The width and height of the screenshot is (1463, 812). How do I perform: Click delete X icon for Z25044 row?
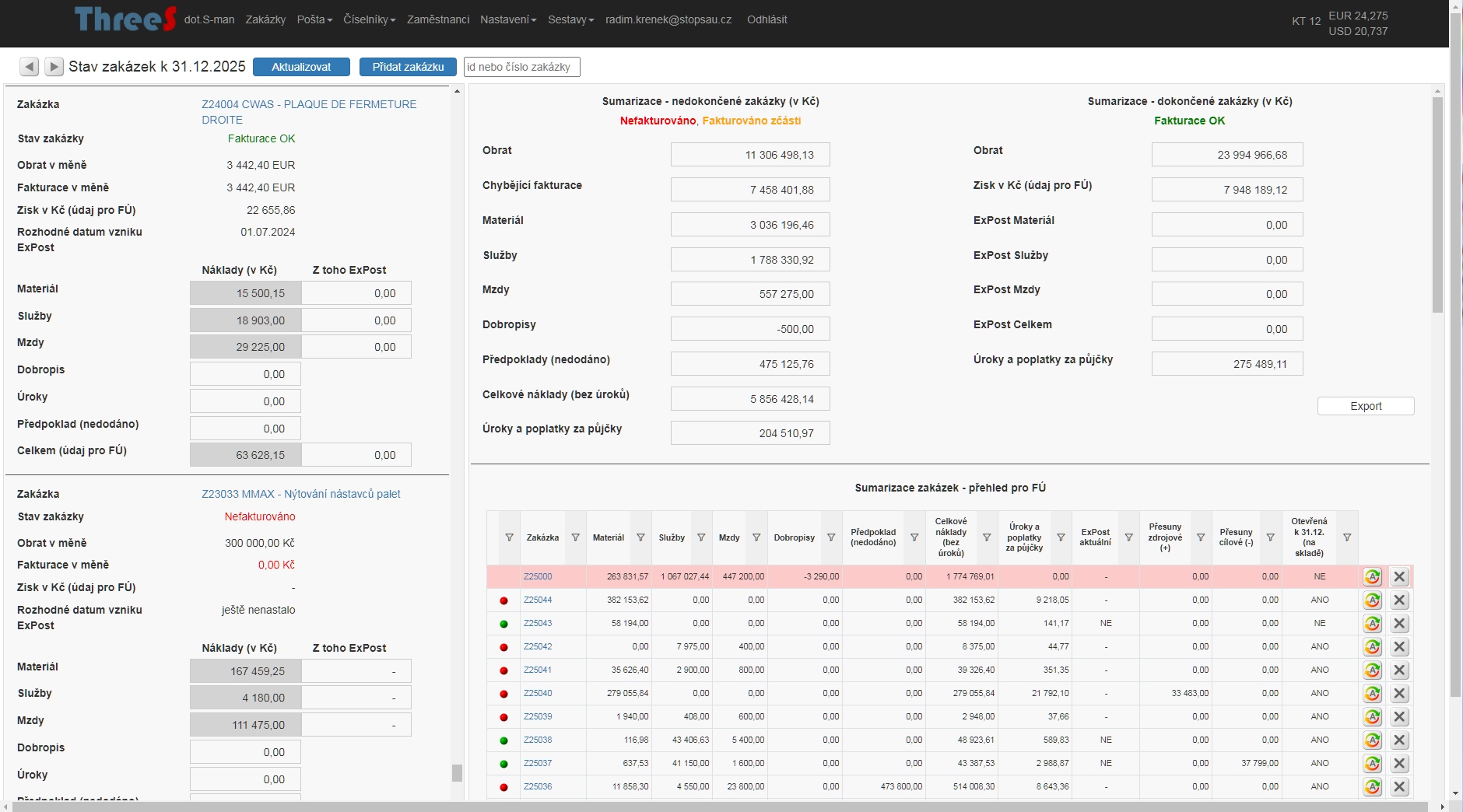pyautogui.click(x=1399, y=600)
